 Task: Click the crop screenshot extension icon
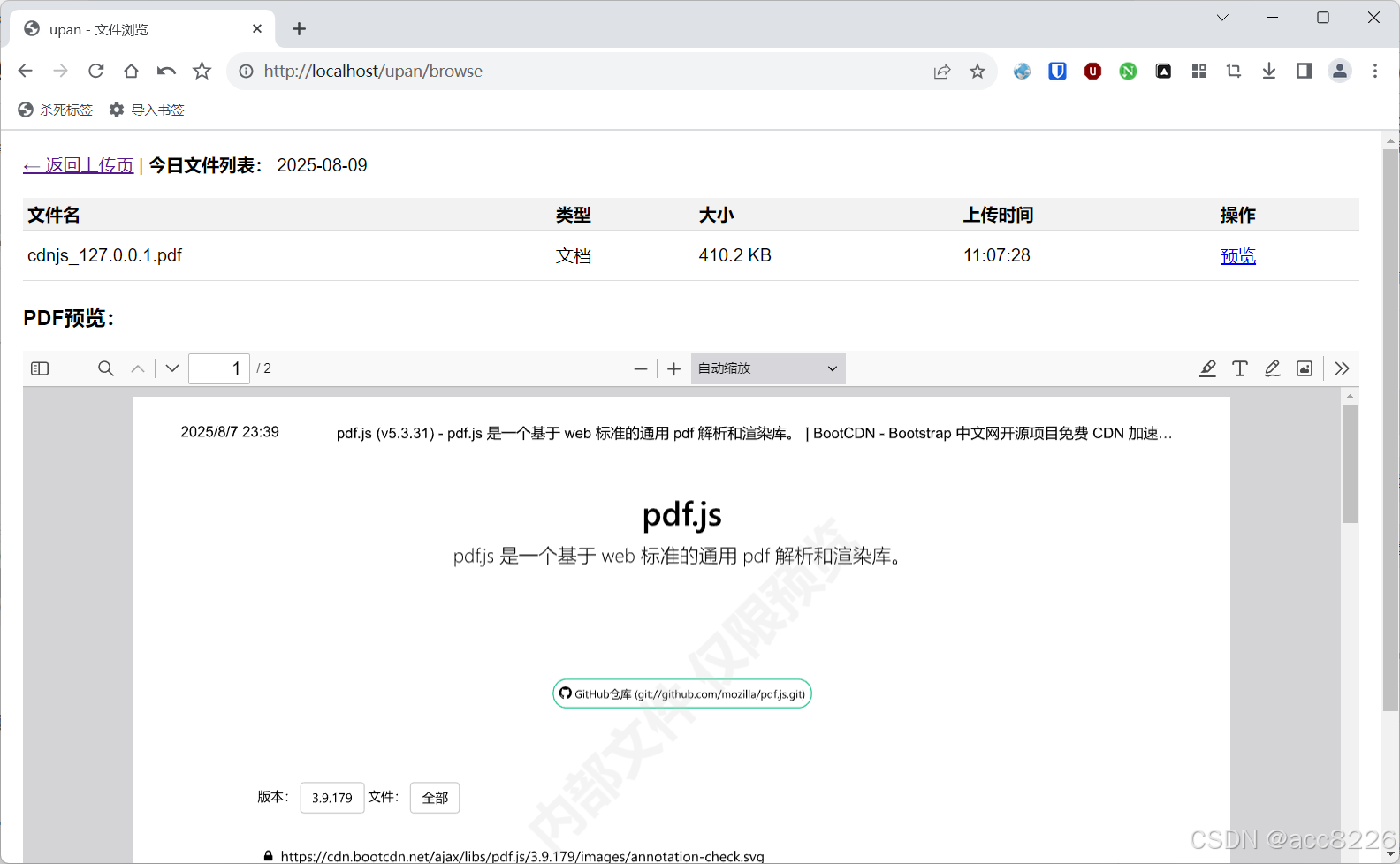pyautogui.click(x=1234, y=71)
